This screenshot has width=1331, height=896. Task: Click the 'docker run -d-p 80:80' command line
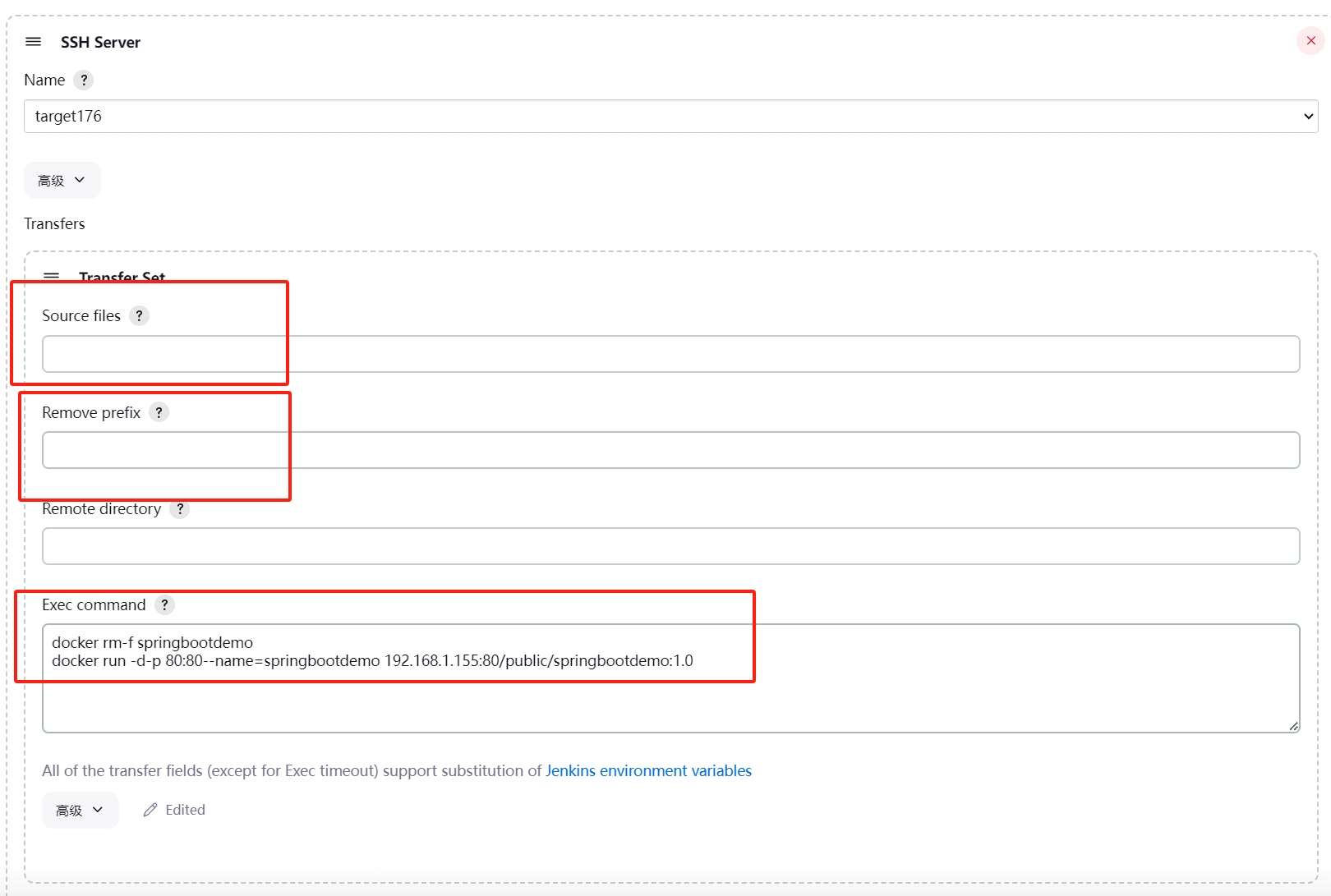372,660
